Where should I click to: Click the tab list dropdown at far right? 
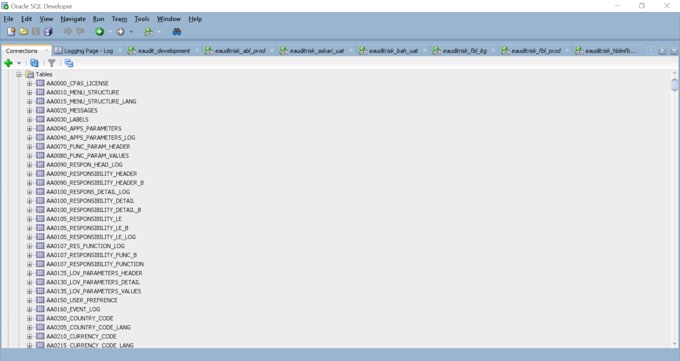674,51
